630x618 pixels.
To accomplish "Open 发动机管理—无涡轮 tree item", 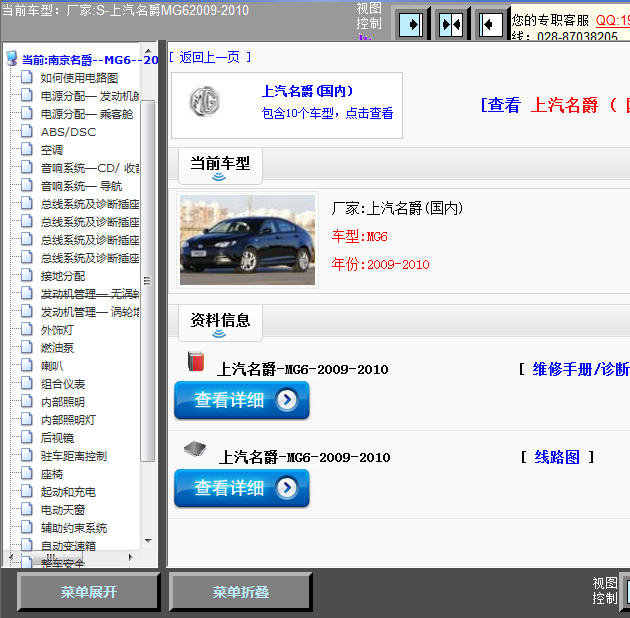I will point(90,294).
